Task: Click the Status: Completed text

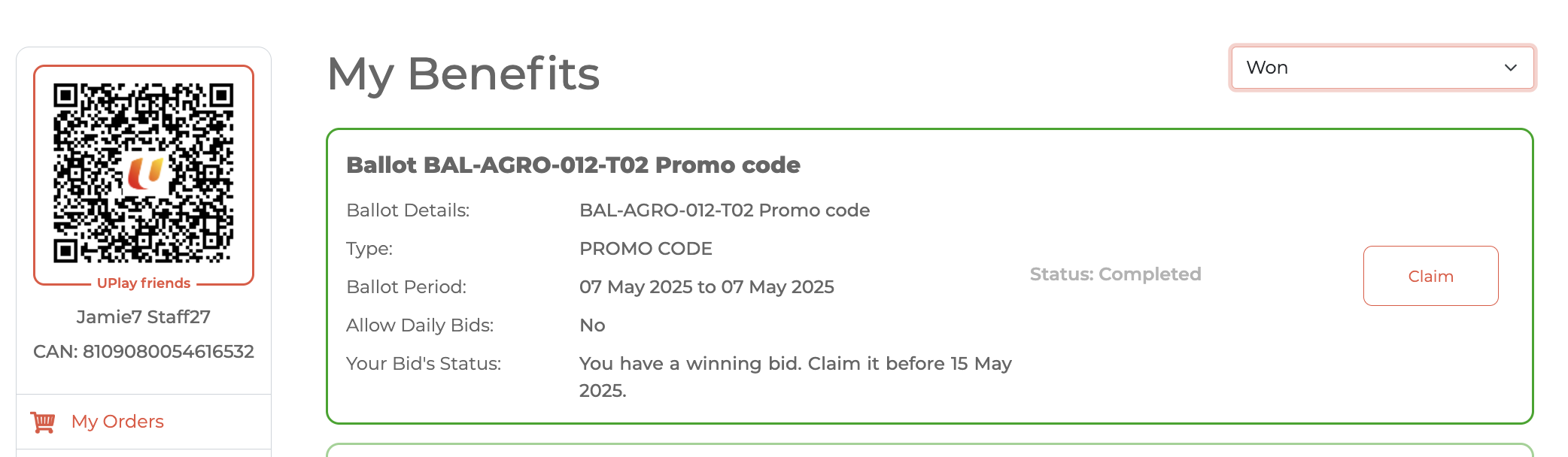Action: tap(1115, 274)
